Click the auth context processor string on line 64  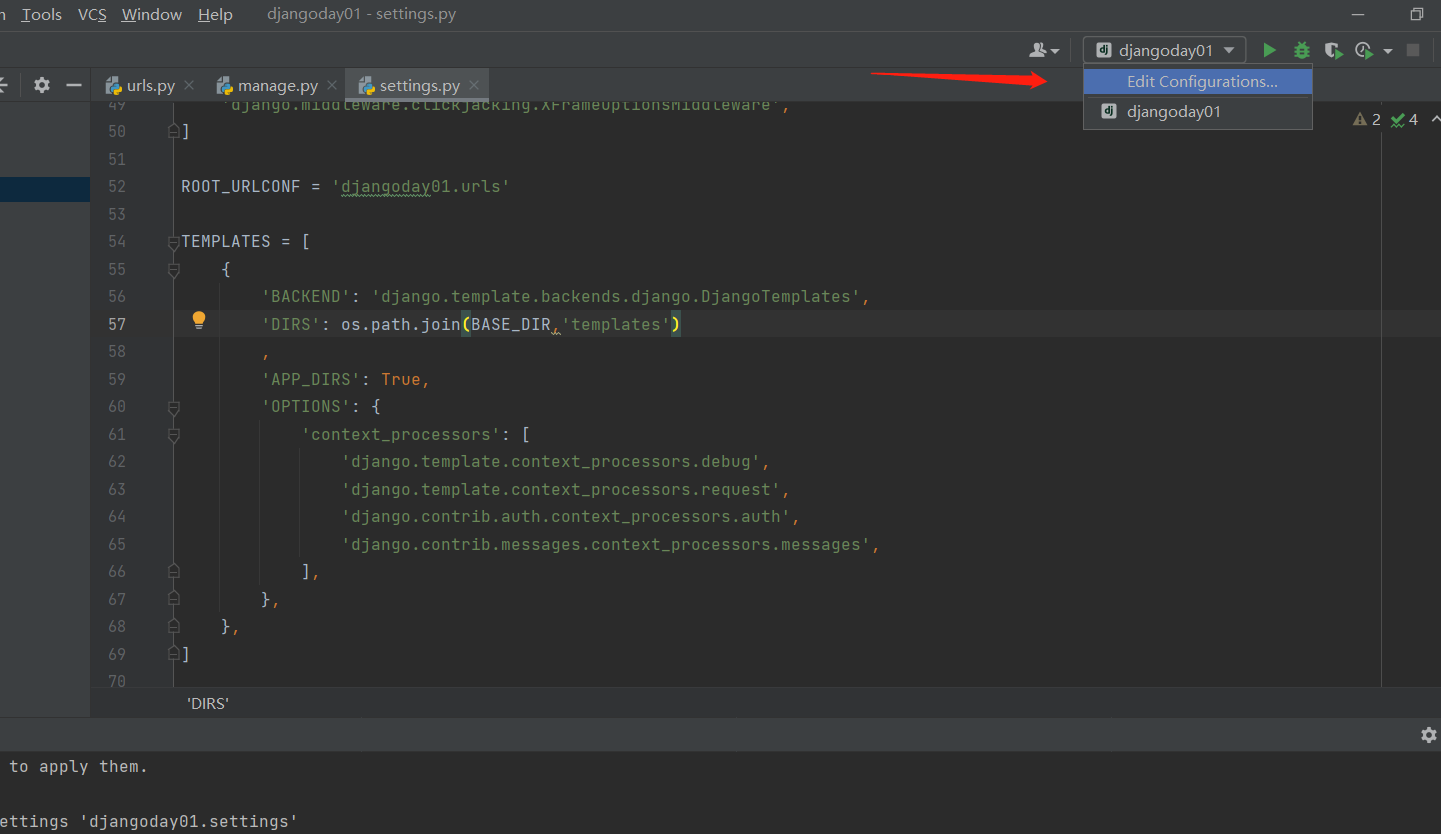[x=566, y=517]
